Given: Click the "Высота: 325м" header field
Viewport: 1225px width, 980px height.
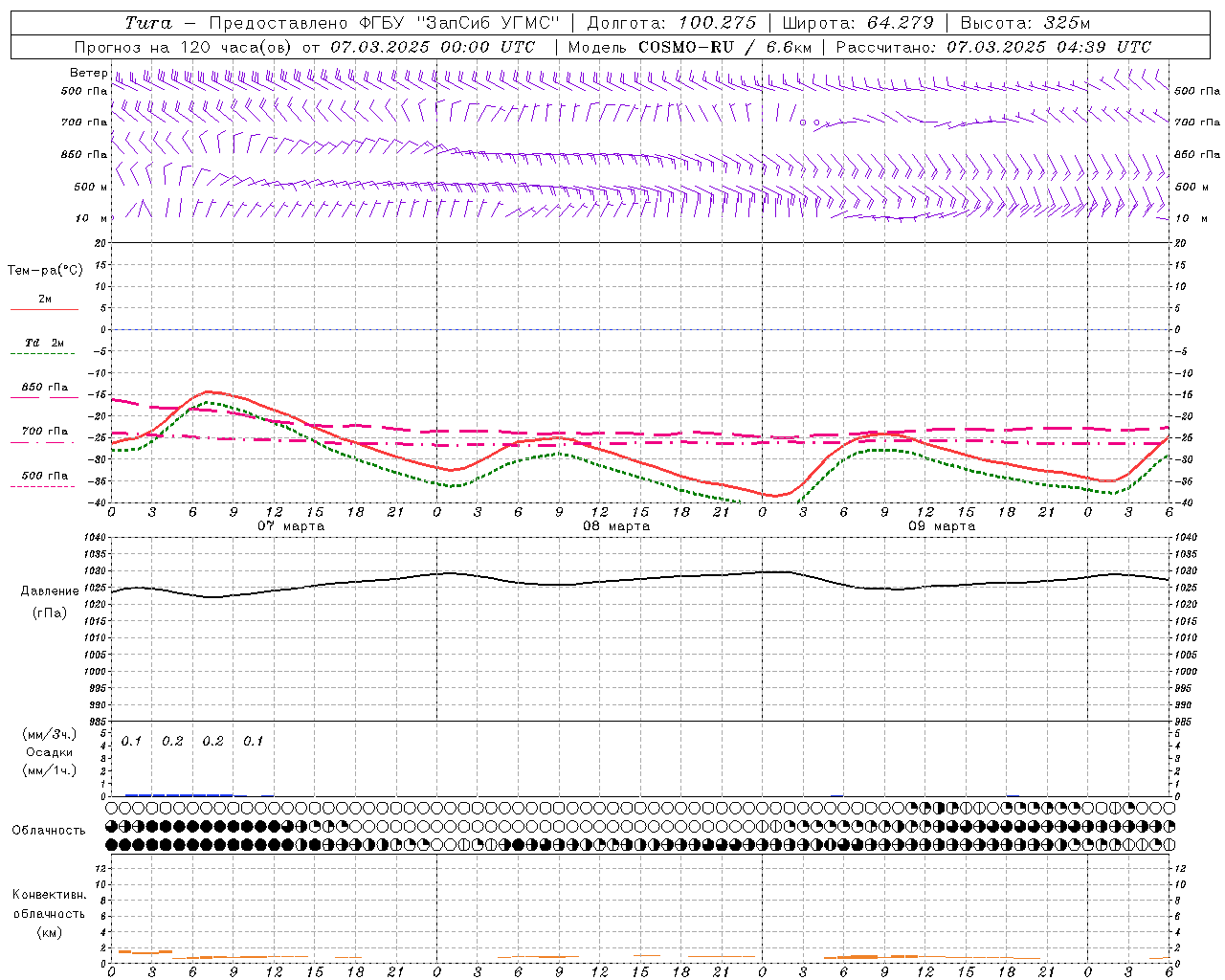Looking at the screenshot, I should (1025, 23).
